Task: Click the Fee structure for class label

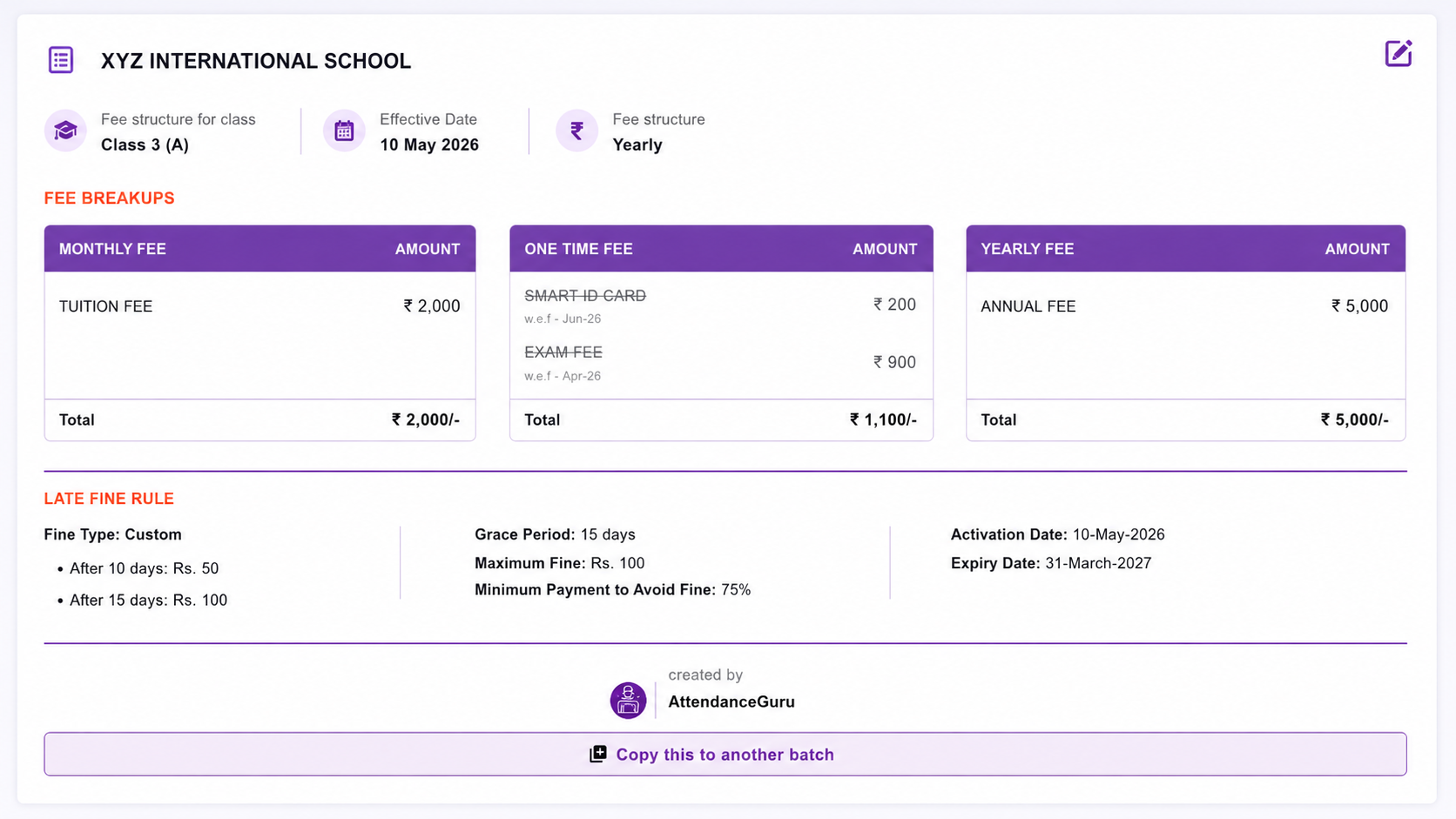Action: point(179,119)
